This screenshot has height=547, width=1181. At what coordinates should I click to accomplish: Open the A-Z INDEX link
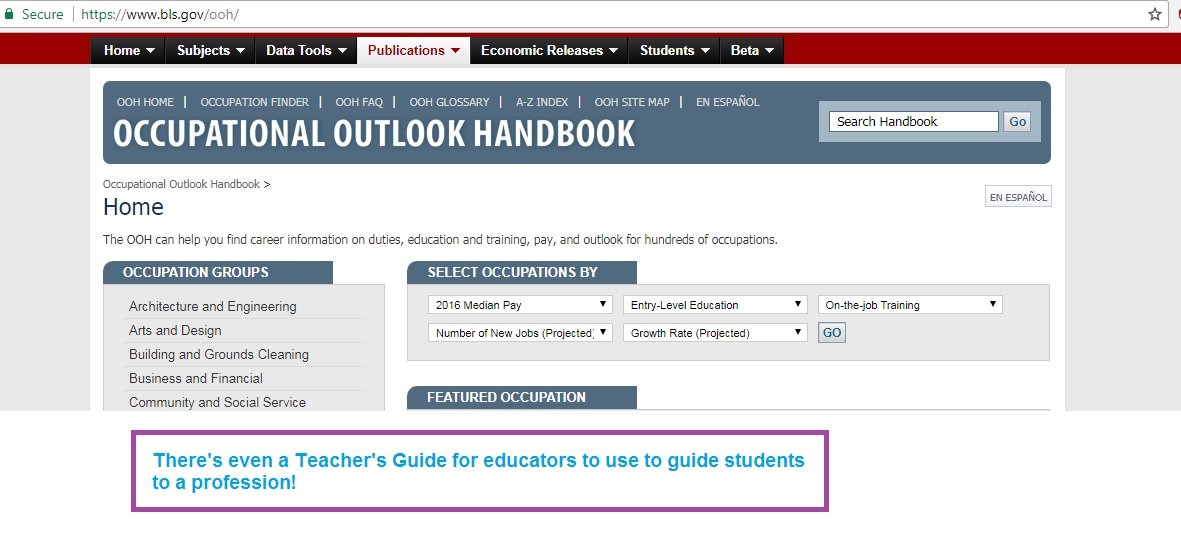tap(542, 102)
